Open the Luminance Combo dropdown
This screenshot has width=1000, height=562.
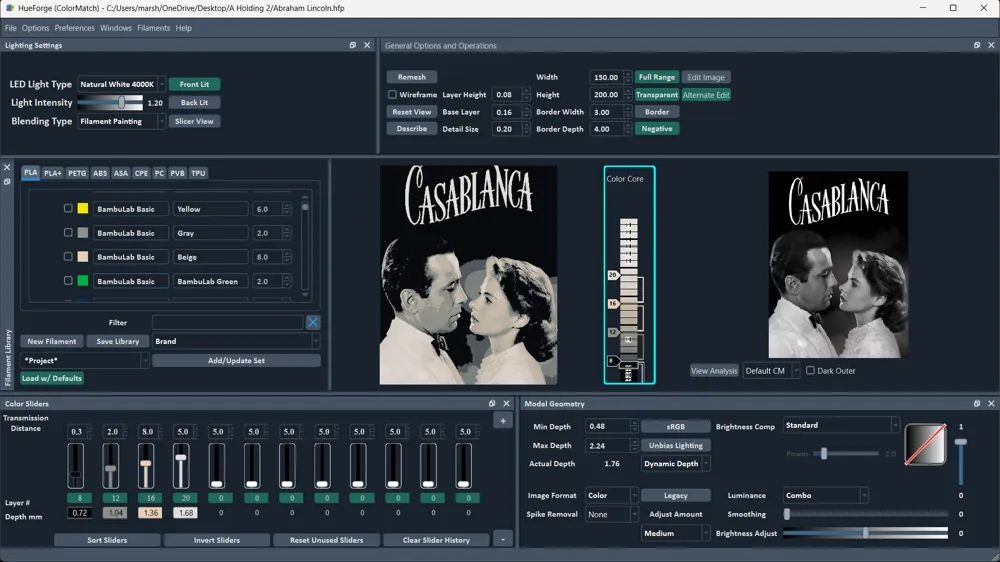825,495
